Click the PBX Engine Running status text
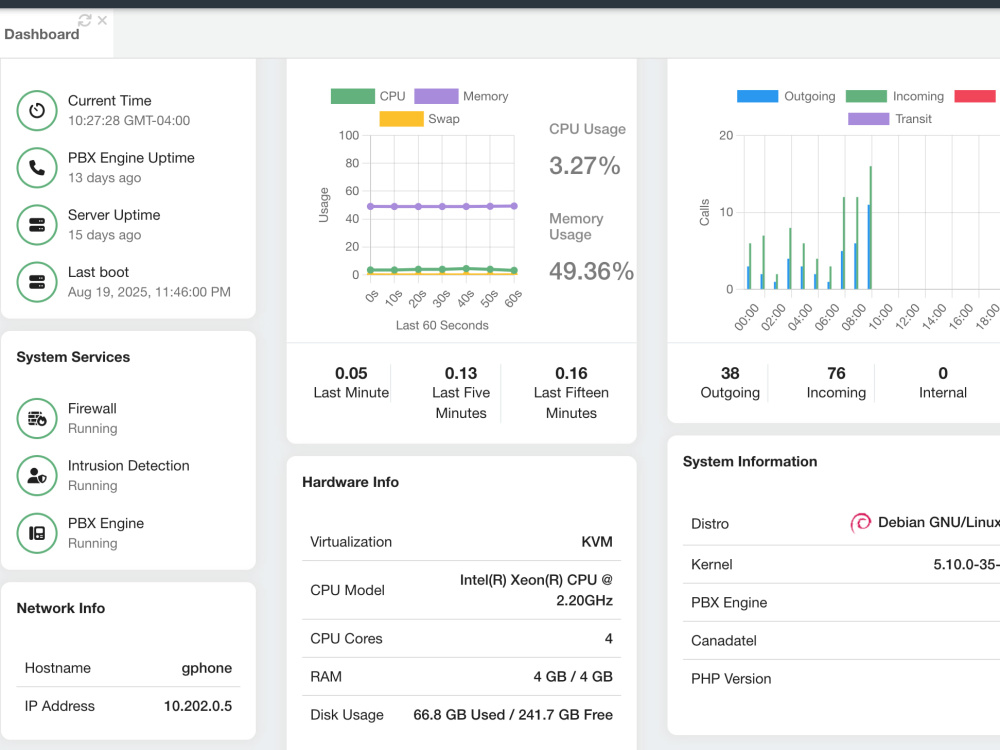The width and height of the screenshot is (1000, 750). 92,543
